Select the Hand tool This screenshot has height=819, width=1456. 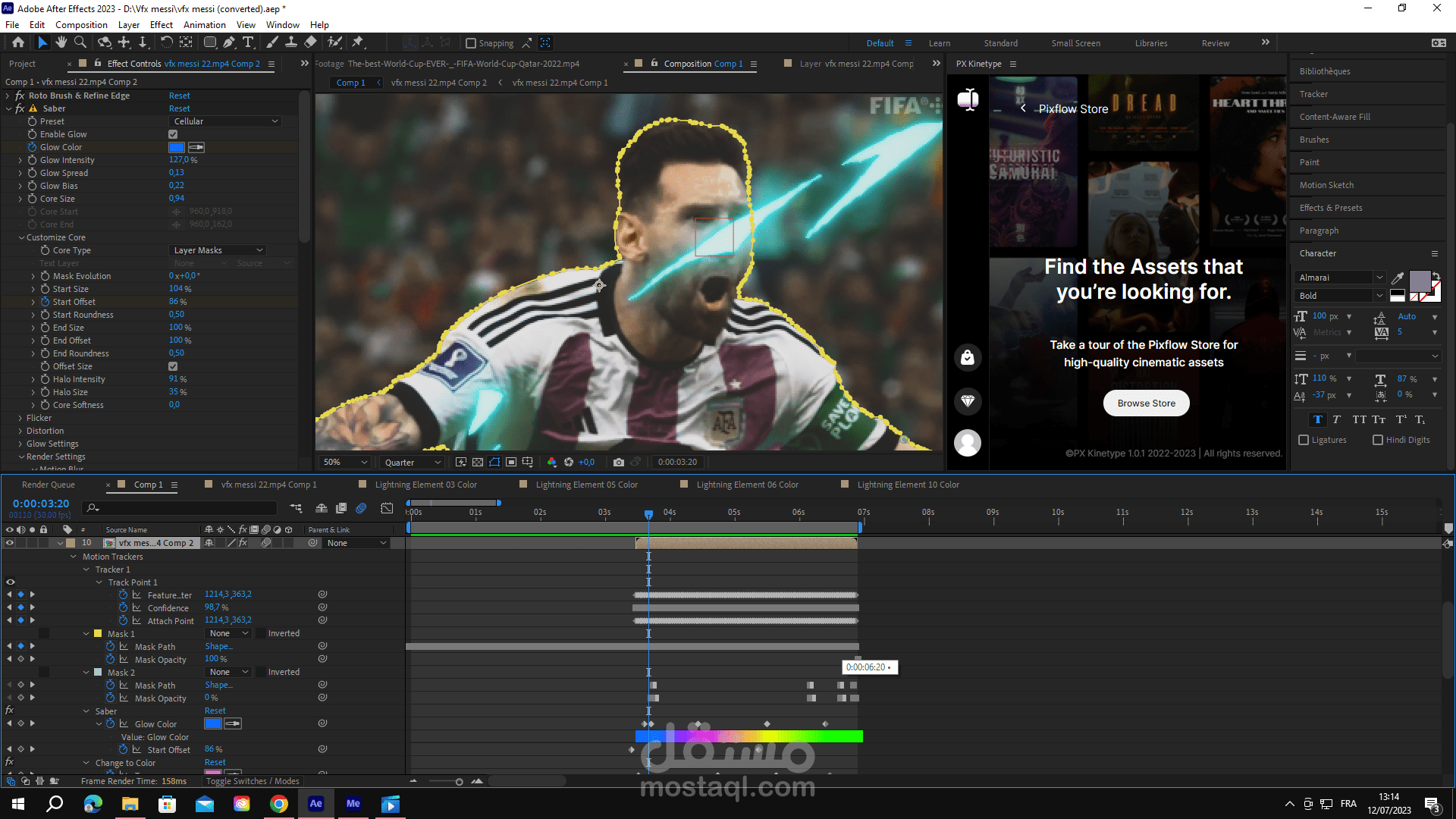coord(61,42)
